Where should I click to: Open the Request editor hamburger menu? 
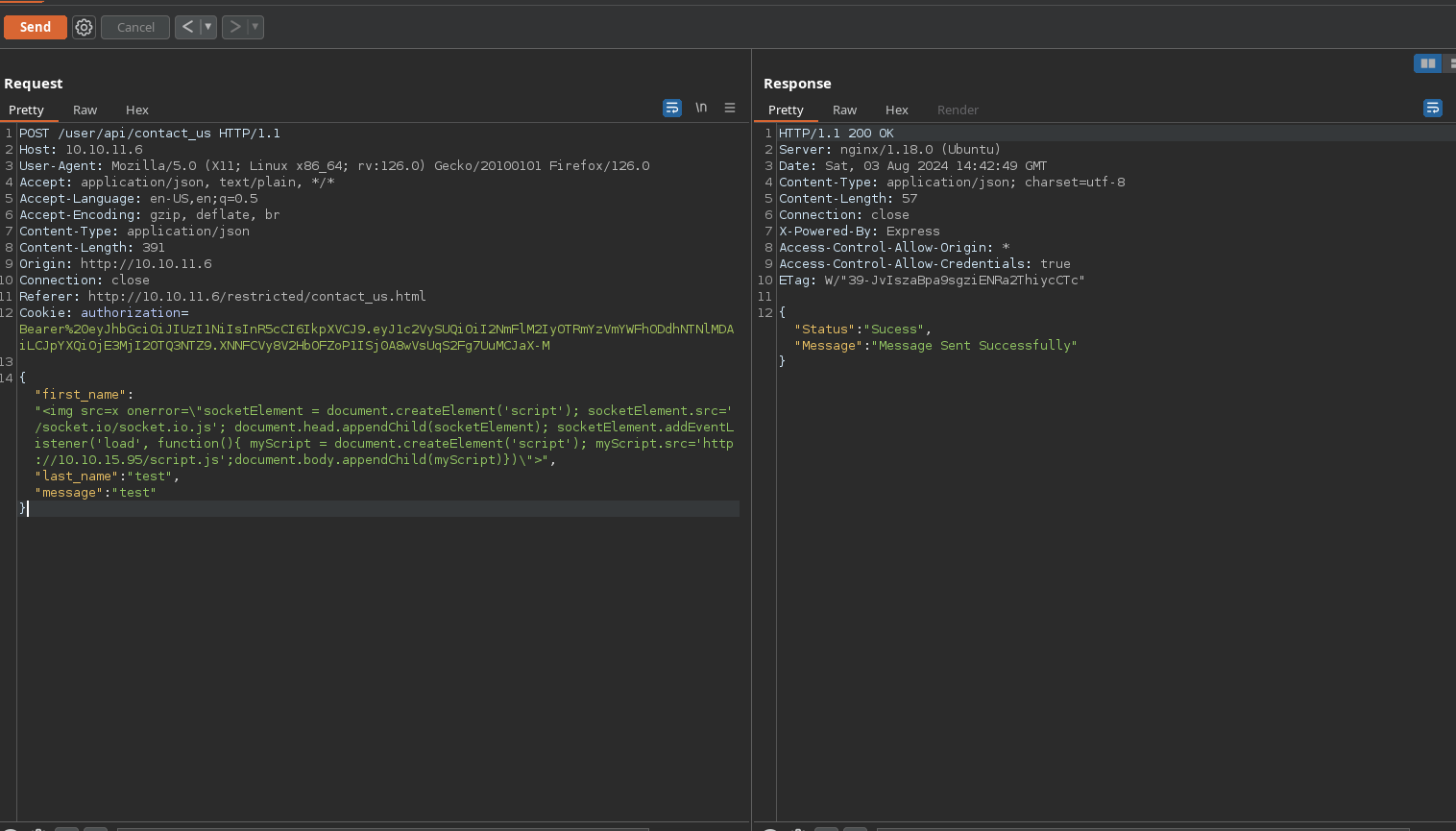tap(730, 108)
